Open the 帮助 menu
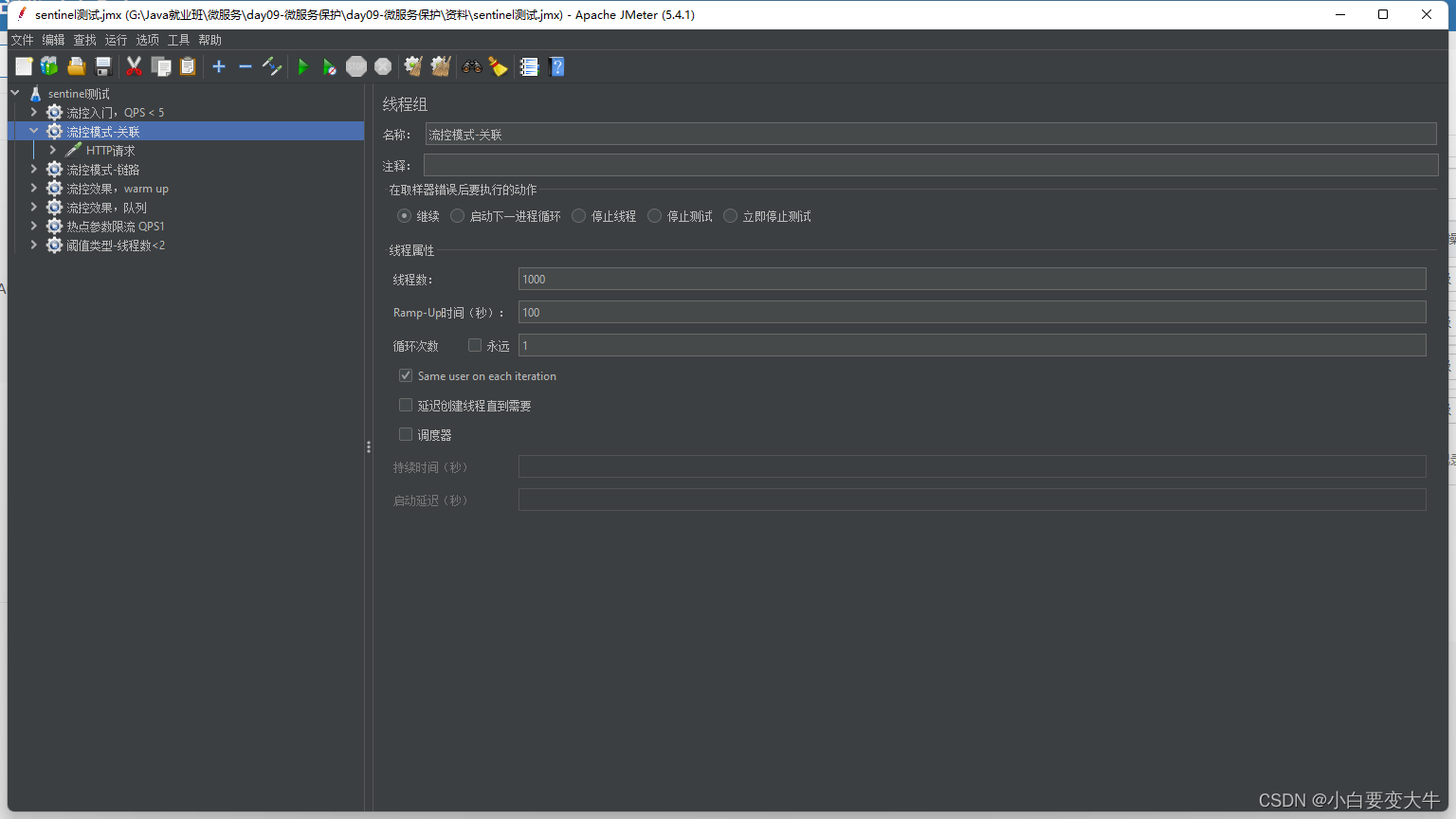This screenshot has width=1456, height=819. [209, 40]
